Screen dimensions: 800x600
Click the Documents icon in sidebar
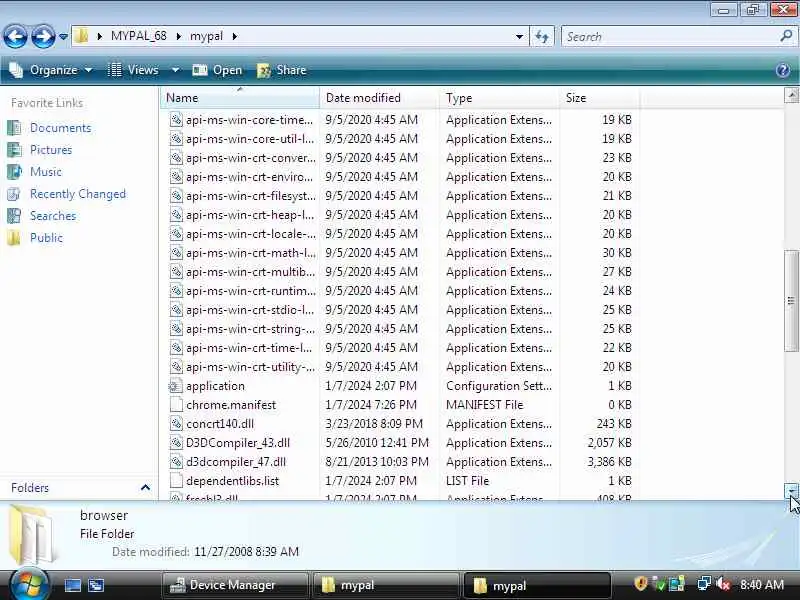pos(14,128)
